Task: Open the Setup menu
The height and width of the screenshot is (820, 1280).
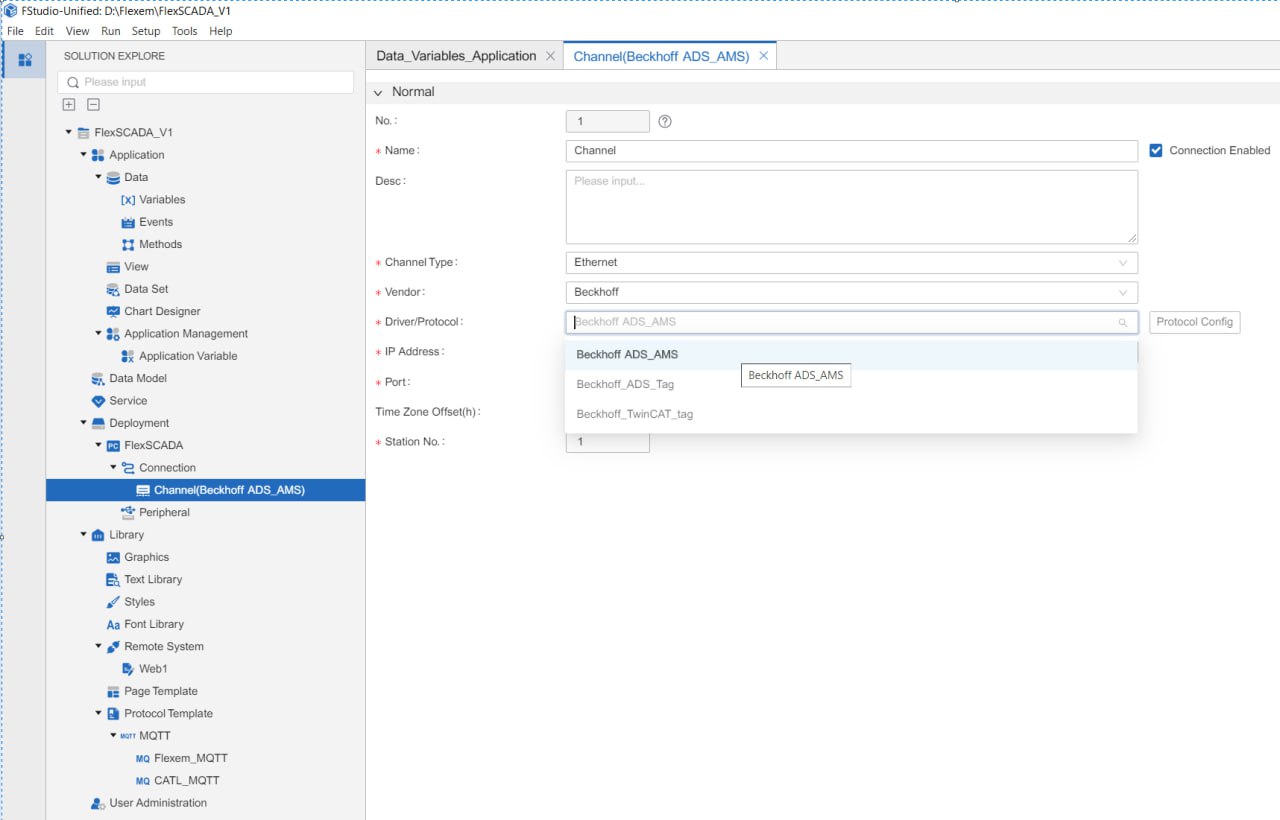Action: (146, 31)
